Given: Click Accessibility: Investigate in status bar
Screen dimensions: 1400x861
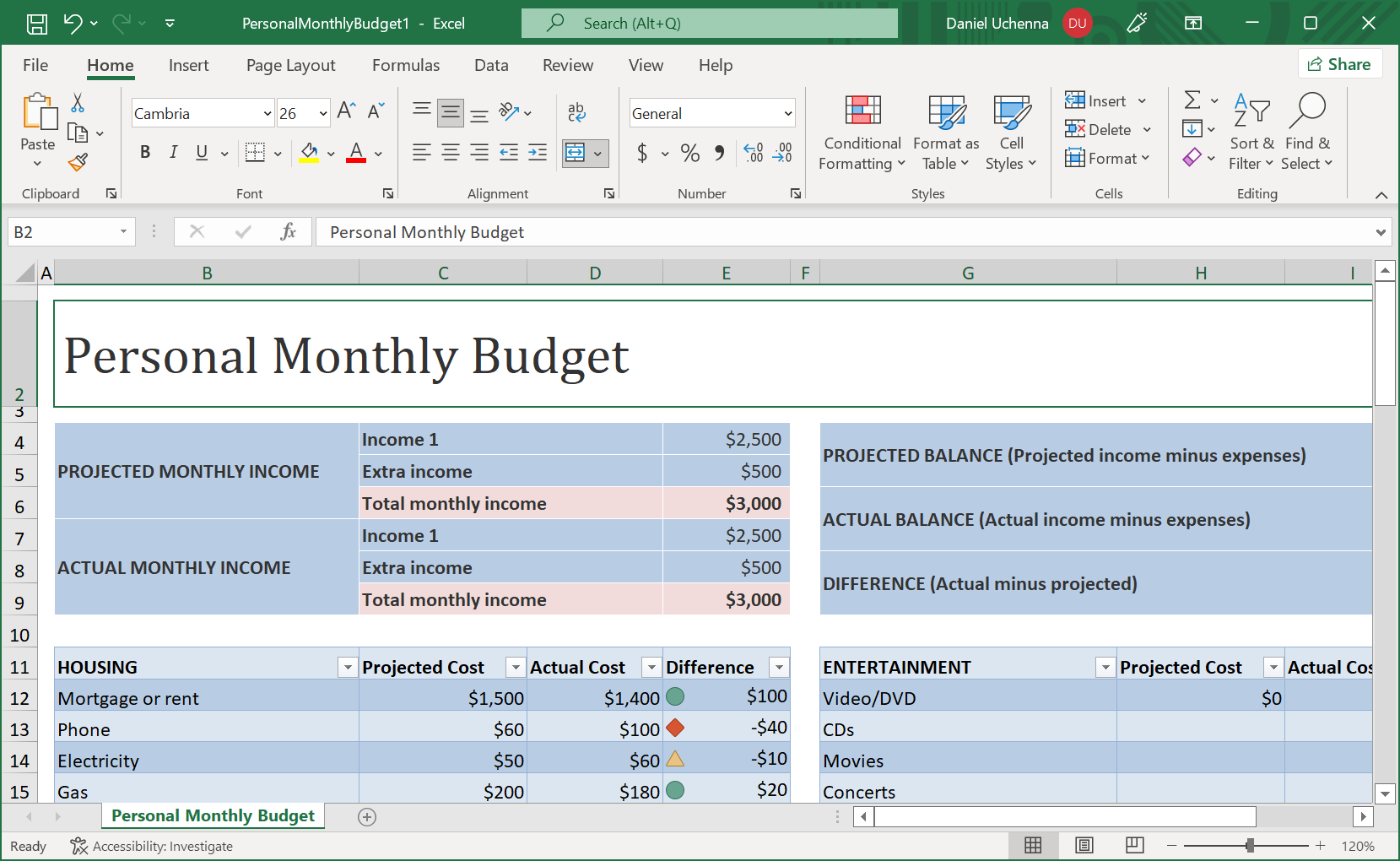Looking at the screenshot, I should (x=152, y=846).
